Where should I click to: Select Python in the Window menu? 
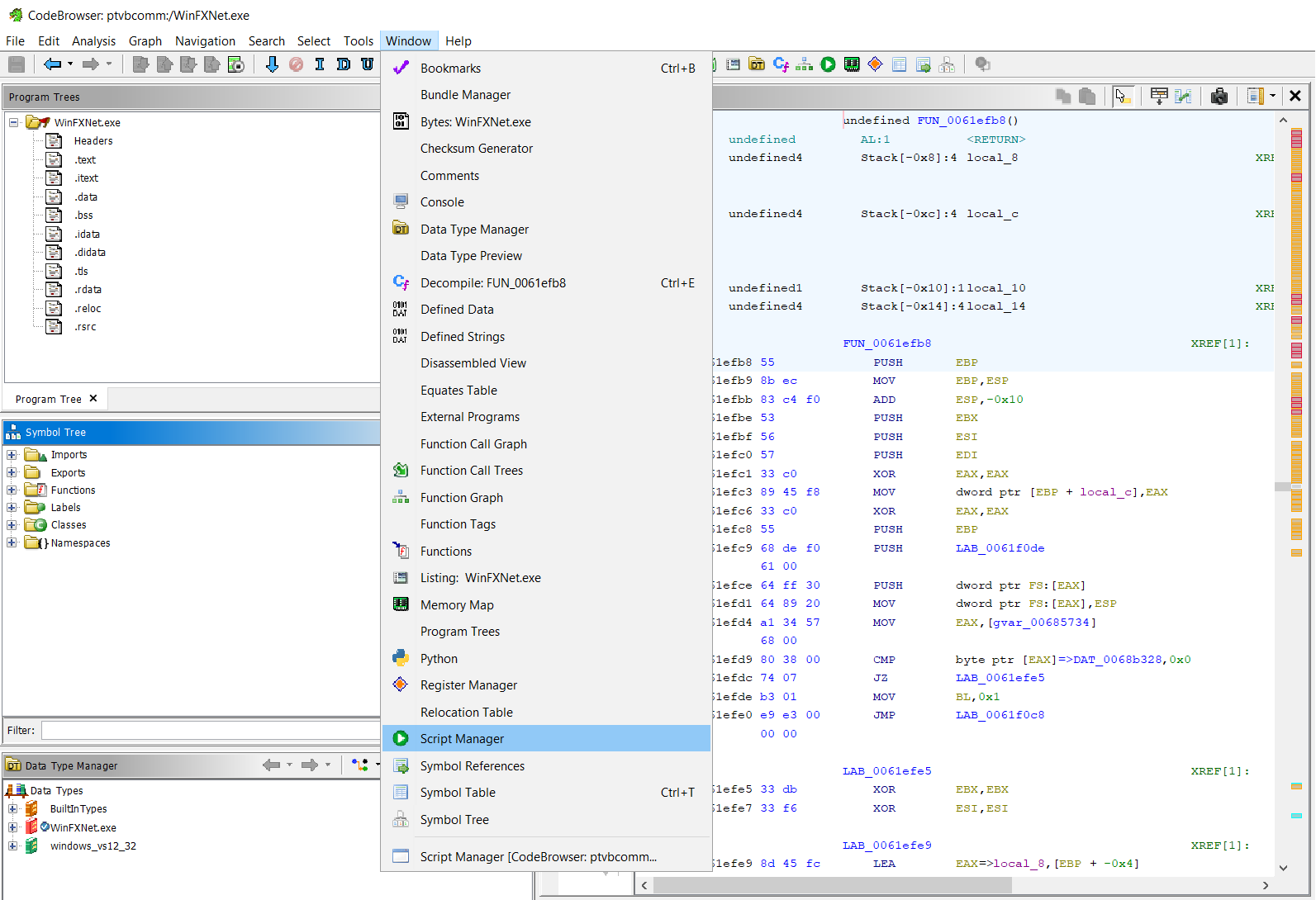point(546,659)
